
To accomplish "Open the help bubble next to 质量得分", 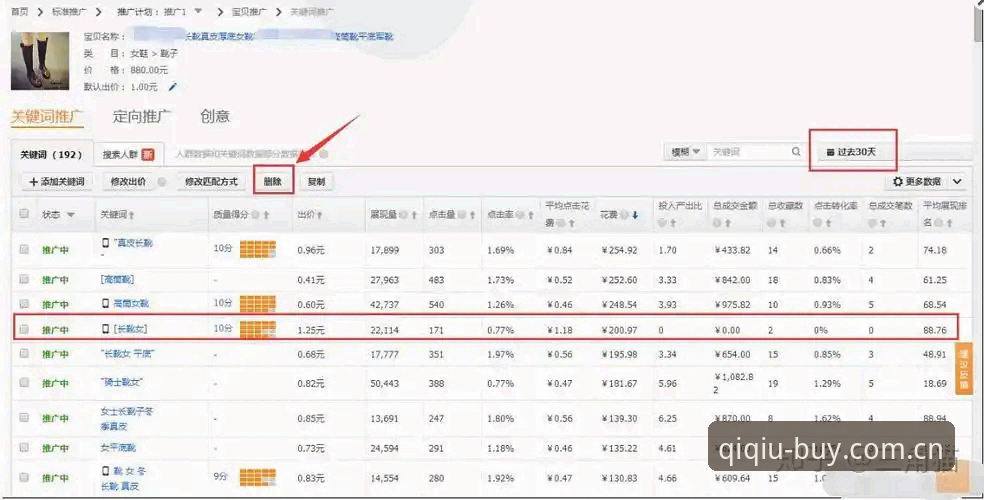I will pos(255,215).
